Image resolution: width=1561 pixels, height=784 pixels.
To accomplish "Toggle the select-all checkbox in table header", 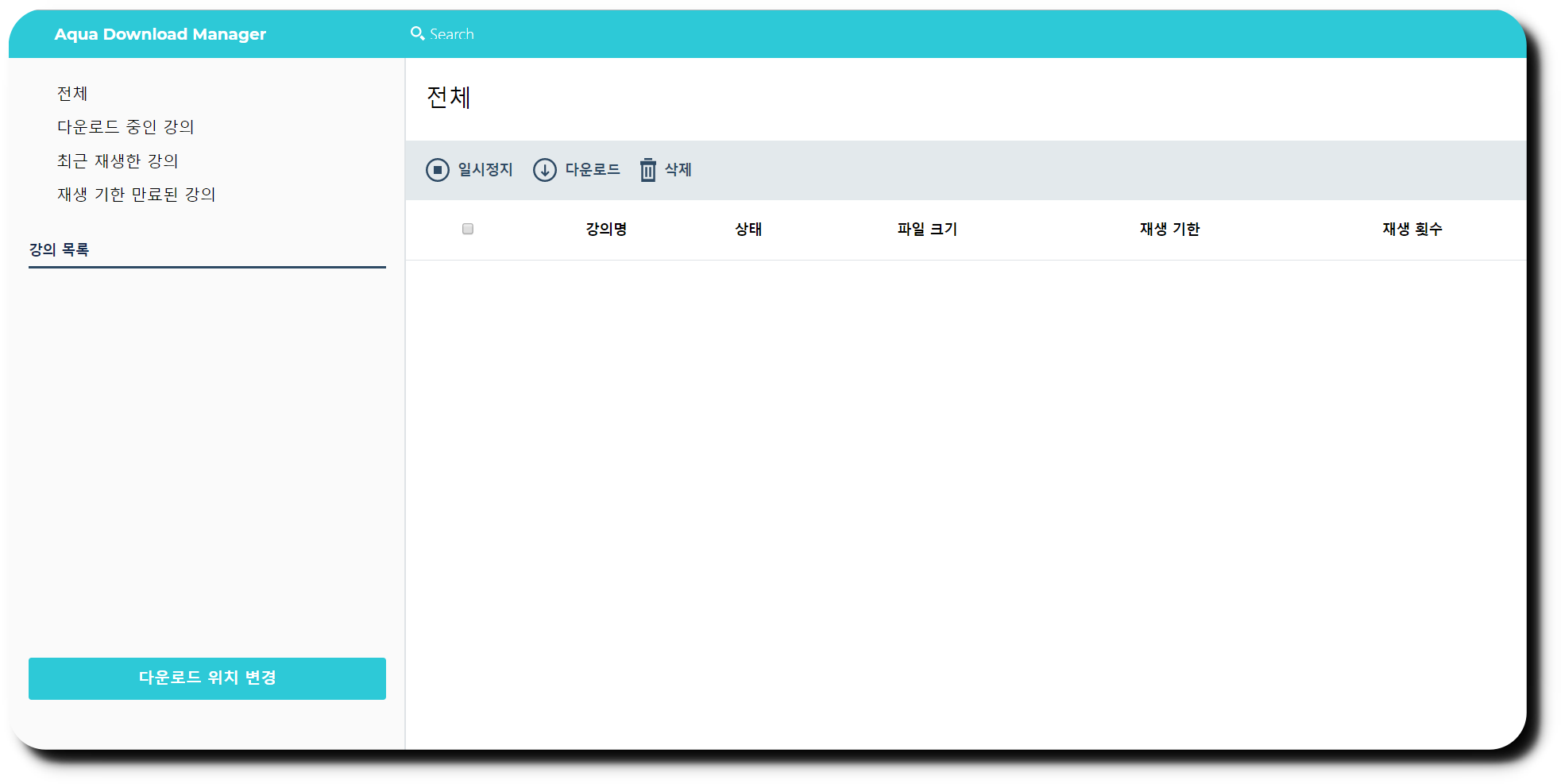I will click(x=468, y=229).
